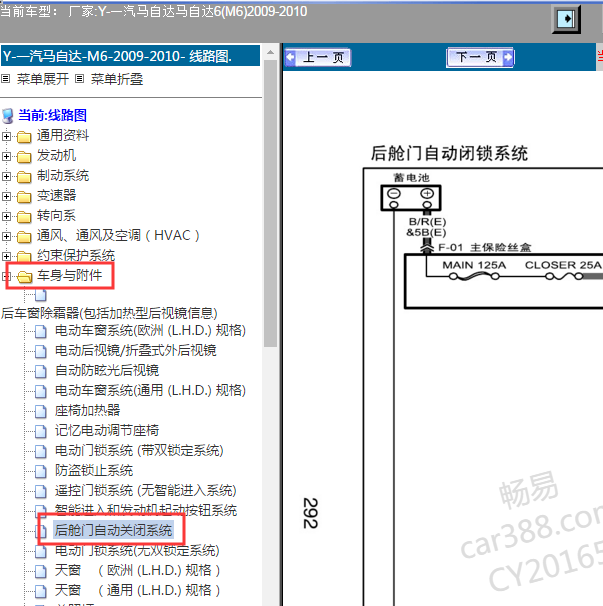Expand the 约束保护系统 folder
Viewport: 603px width, 606px height.
pos(6,256)
